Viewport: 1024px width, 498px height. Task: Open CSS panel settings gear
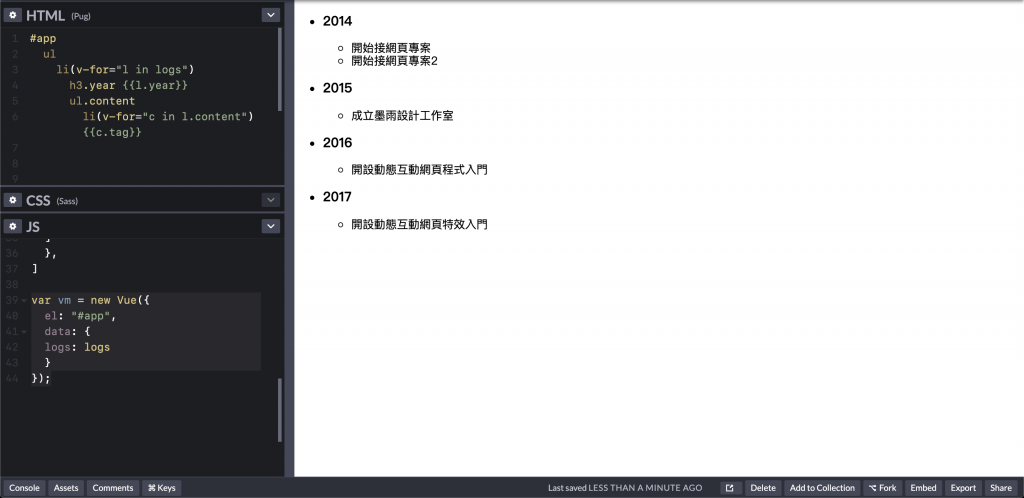12,200
